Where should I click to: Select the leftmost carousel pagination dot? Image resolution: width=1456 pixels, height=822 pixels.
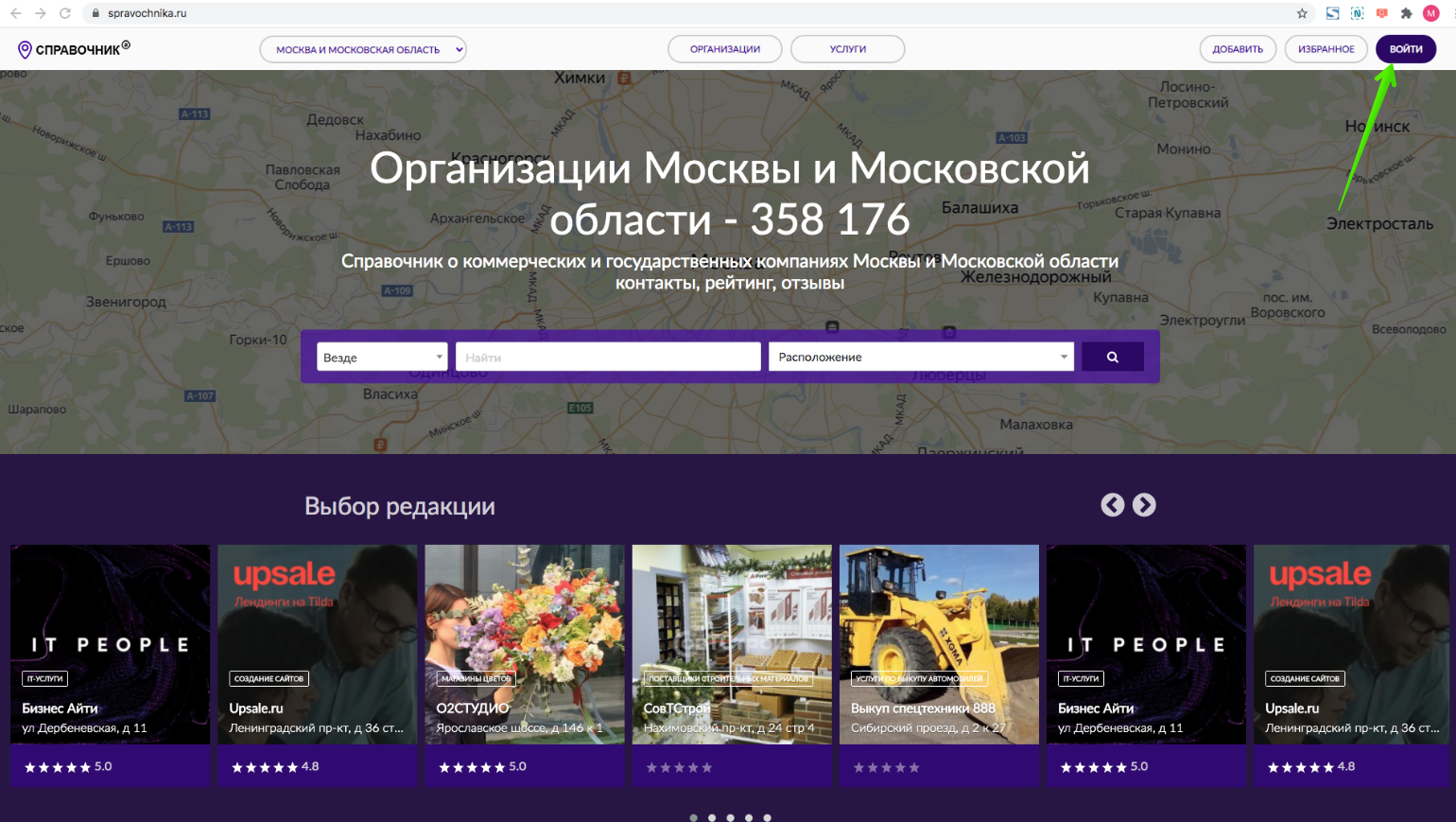click(x=694, y=817)
